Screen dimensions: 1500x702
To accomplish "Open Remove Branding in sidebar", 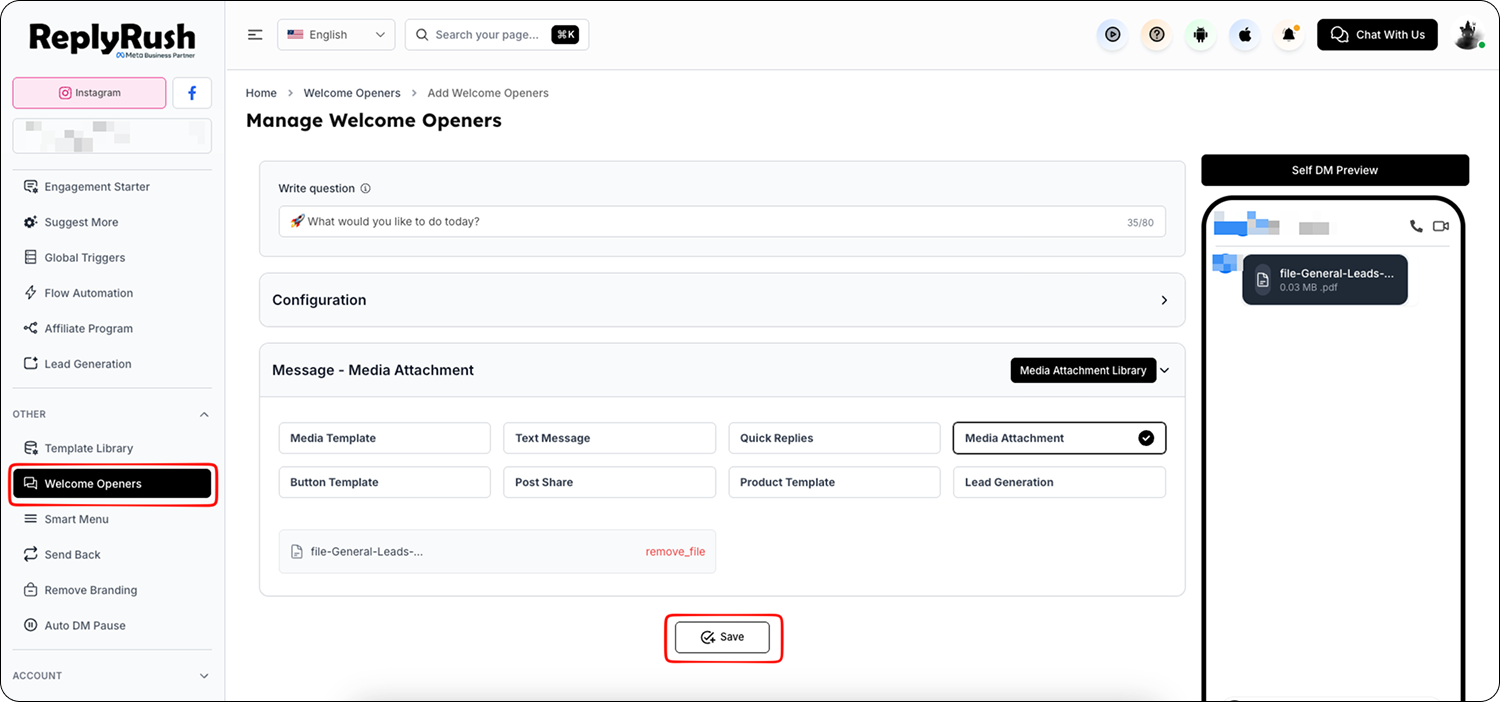I will 90,590.
